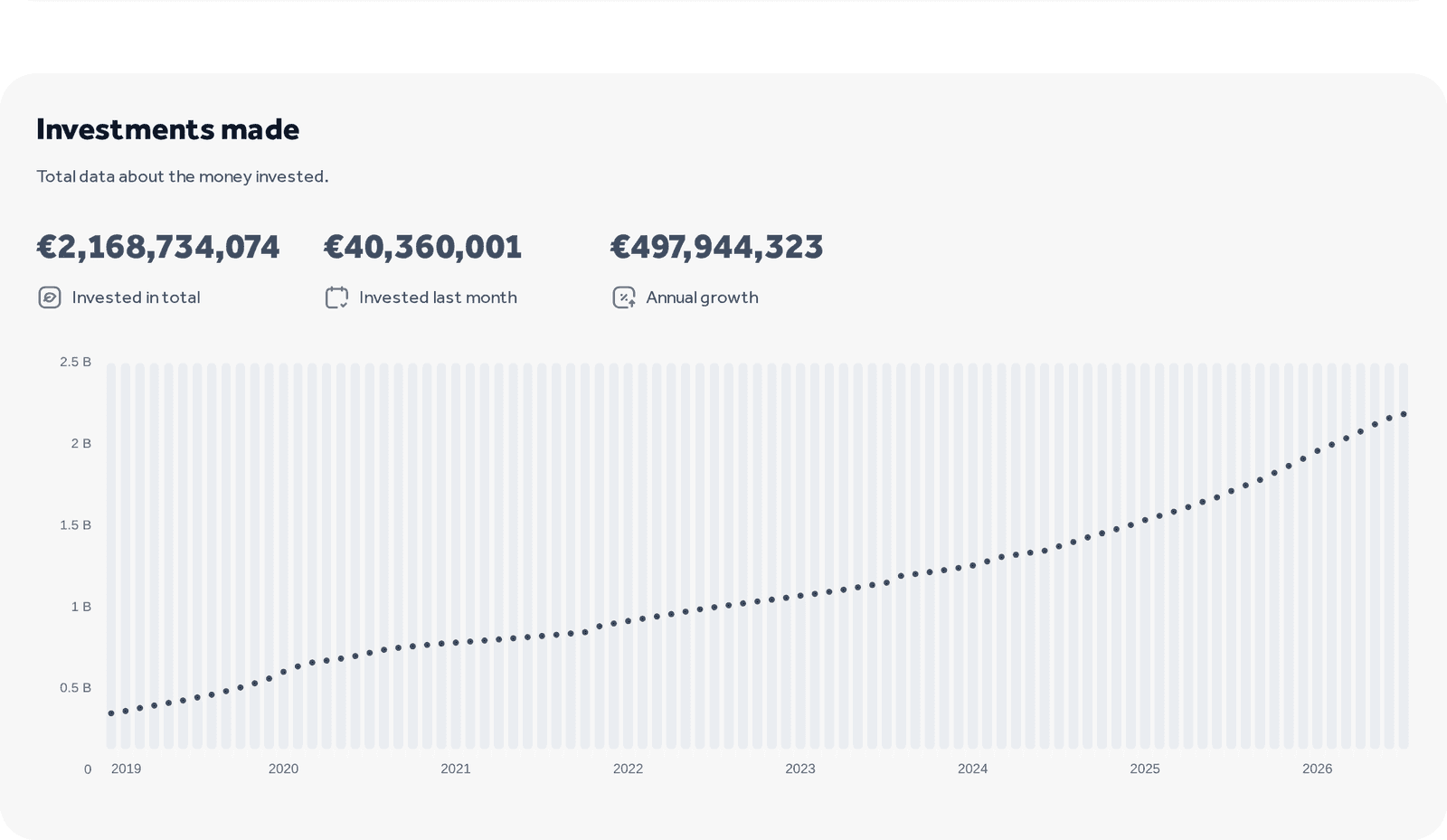
Task: Click the first data point above 2019
Action: pos(111,713)
